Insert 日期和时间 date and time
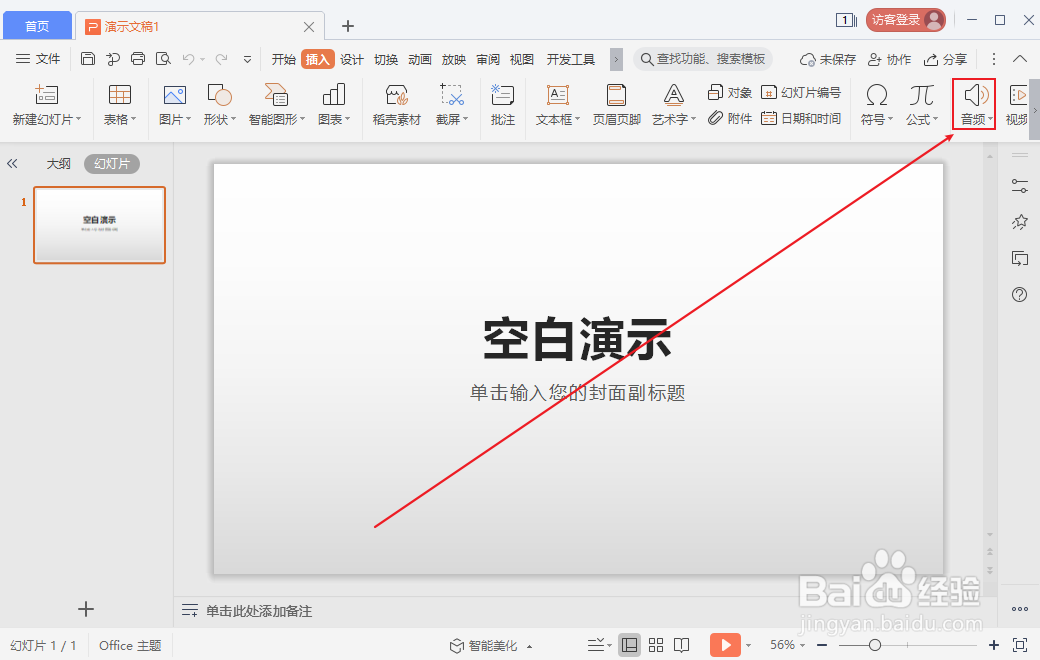This screenshot has height=660, width=1040. tap(801, 118)
